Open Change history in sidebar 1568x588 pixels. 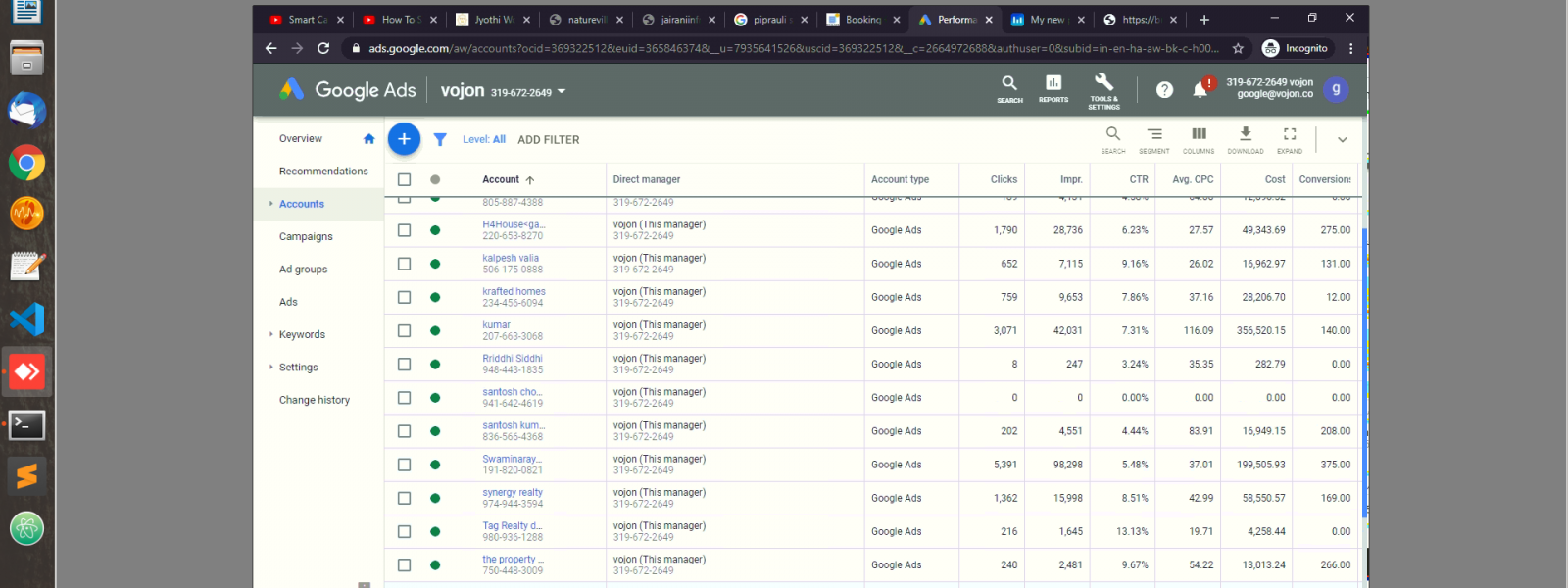(314, 400)
